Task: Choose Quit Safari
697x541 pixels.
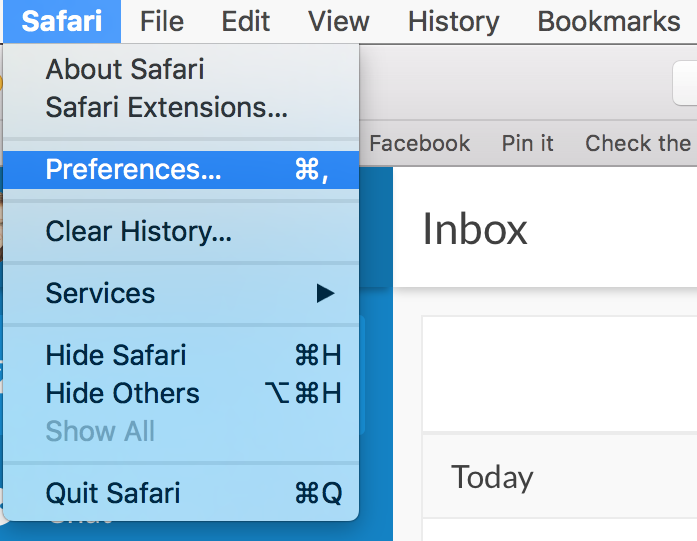Action: (181, 493)
